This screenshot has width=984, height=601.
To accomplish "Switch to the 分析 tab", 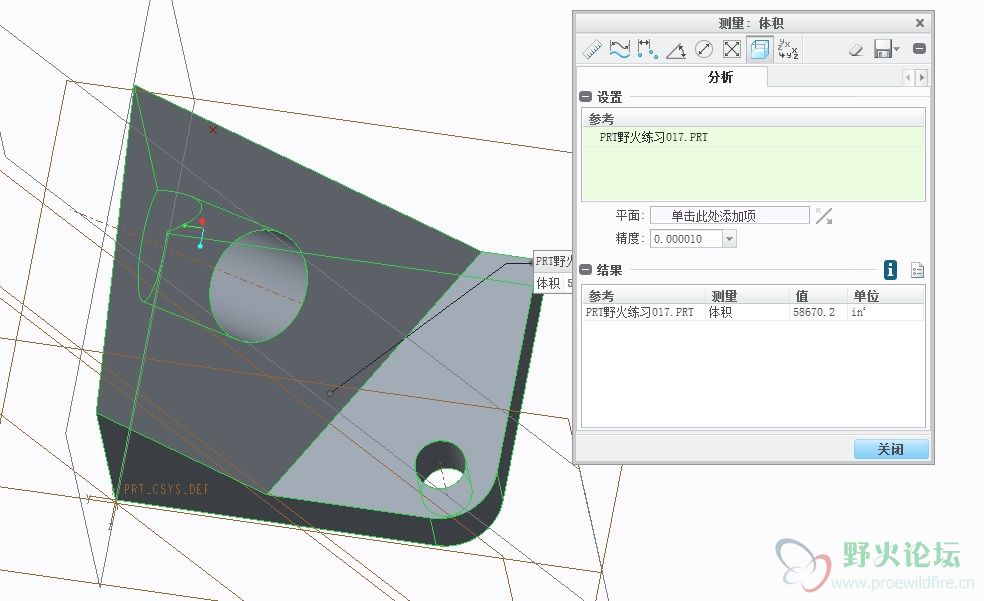I will [x=720, y=77].
